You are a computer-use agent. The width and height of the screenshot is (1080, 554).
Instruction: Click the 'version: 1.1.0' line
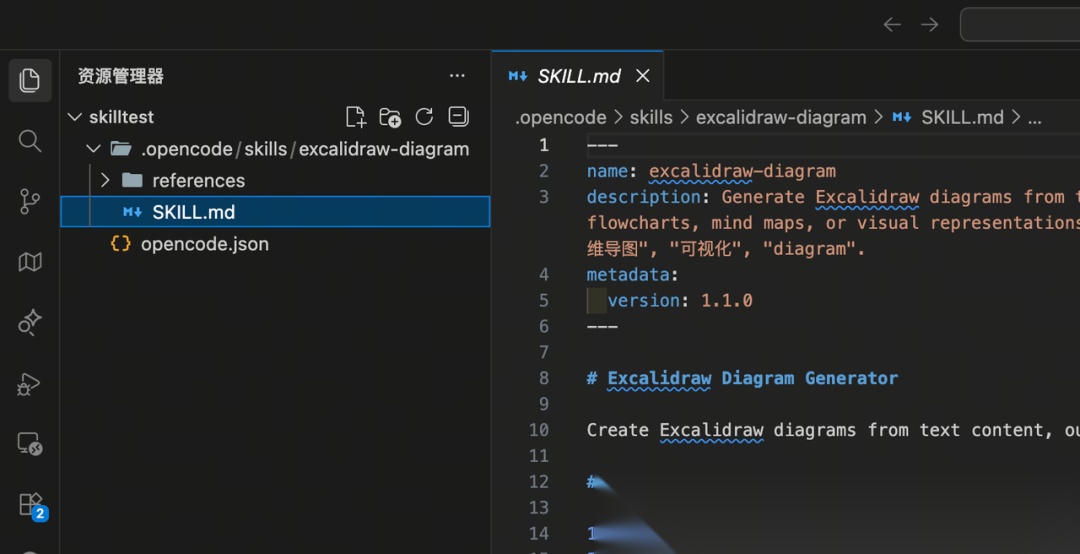680,300
